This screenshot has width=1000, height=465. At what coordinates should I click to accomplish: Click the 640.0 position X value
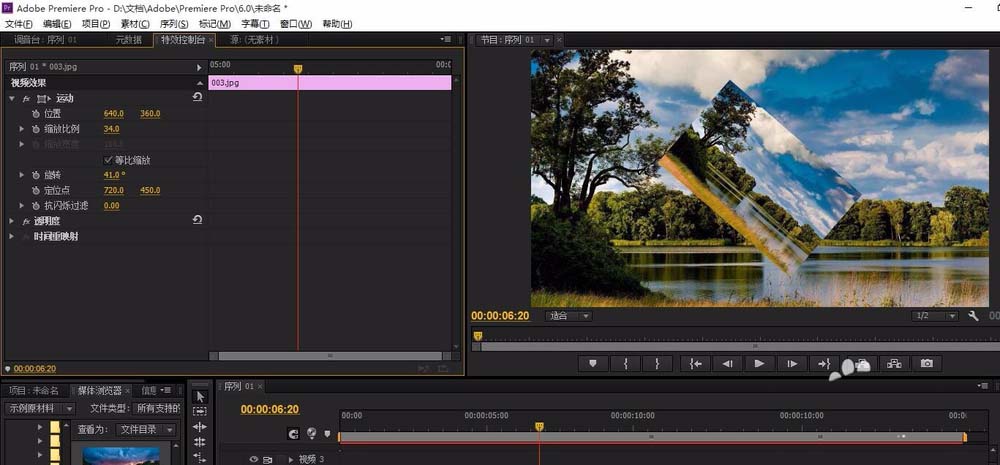point(113,114)
